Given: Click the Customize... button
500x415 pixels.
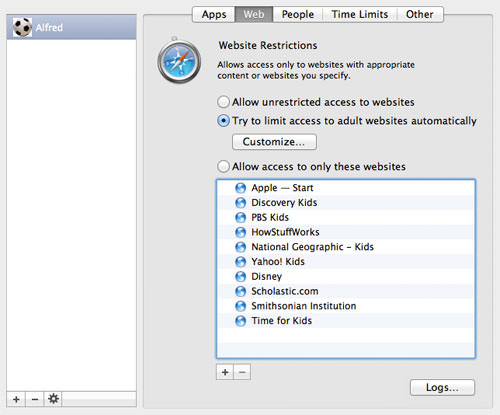Looking at the screenshot, I should click(x=274, y=142).
